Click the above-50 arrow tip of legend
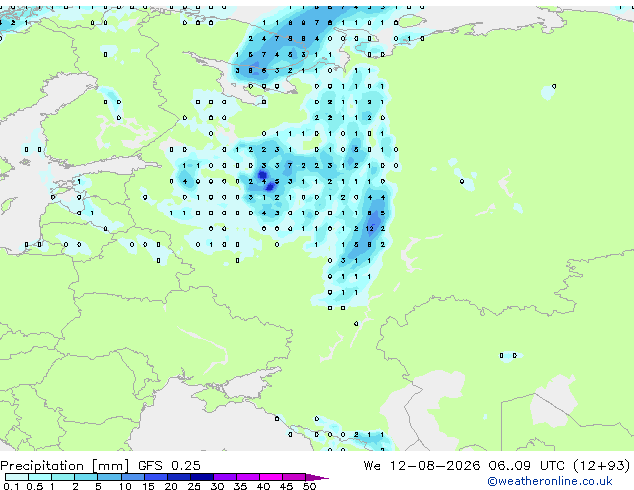634x490 pixels. pyautogui.click(x=317, y=477)
